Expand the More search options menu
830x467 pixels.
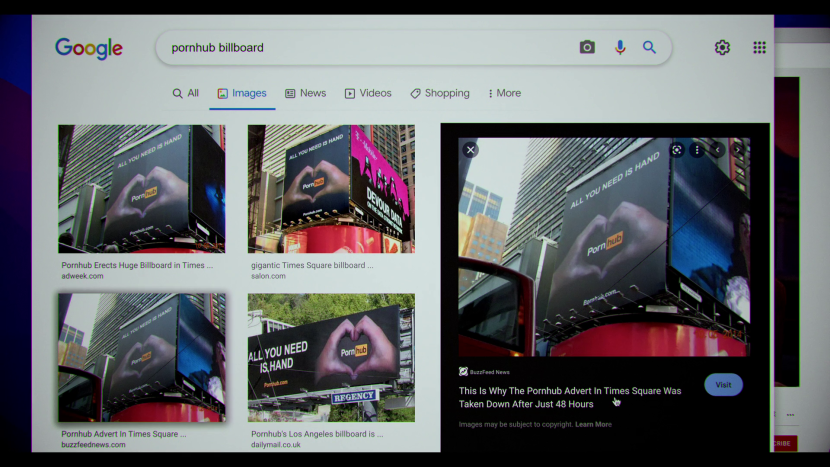point(504,93)
